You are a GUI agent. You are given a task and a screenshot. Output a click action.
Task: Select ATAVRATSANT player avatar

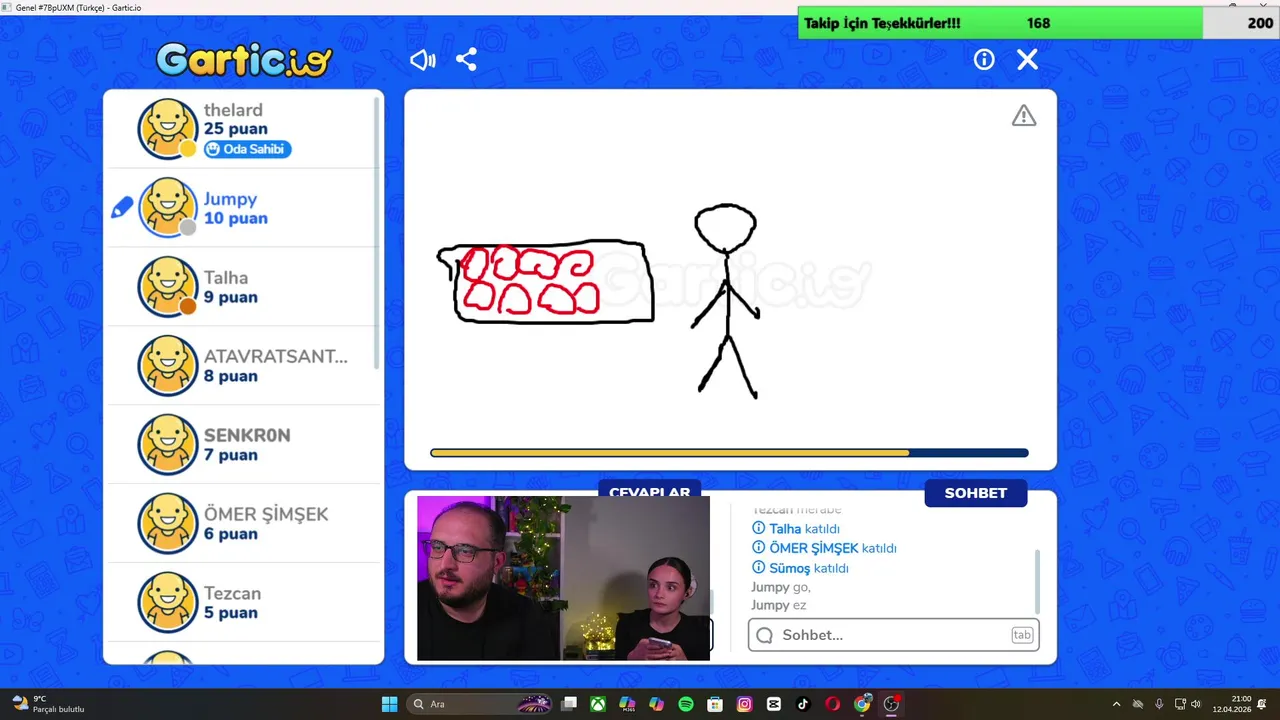click(x=167, y=365)
